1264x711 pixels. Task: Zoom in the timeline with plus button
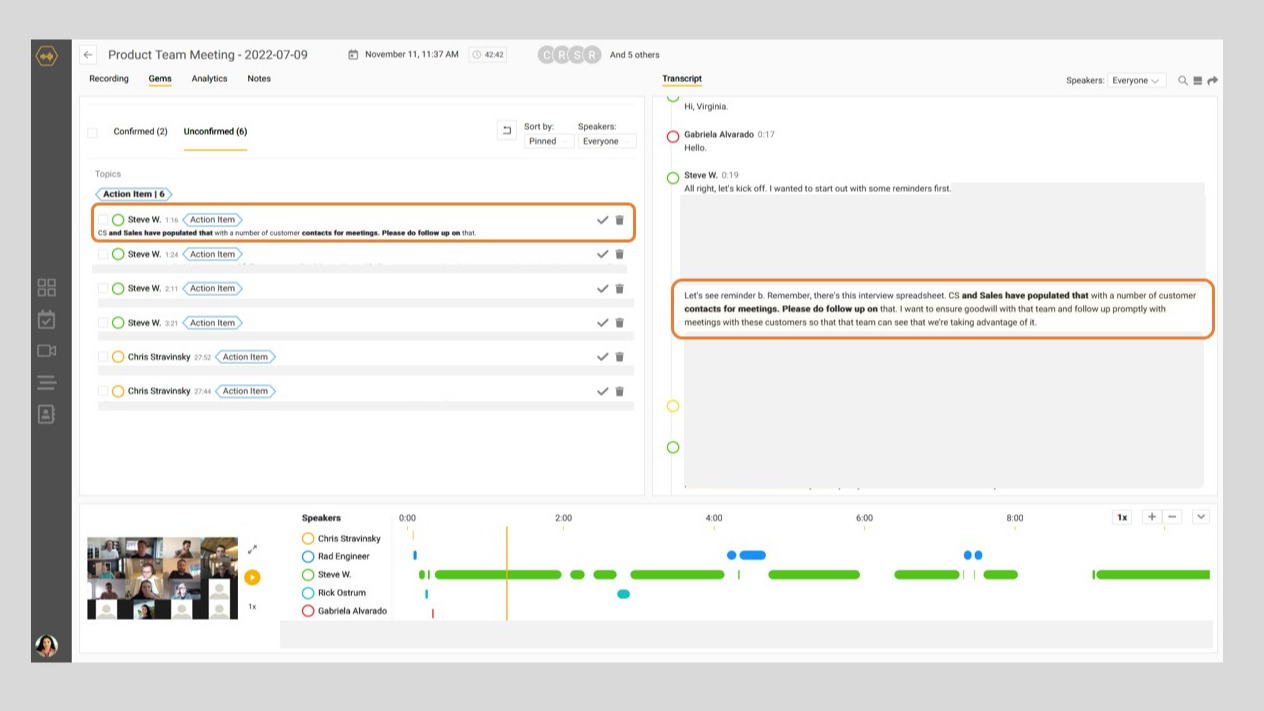(x=1152, y=517)
